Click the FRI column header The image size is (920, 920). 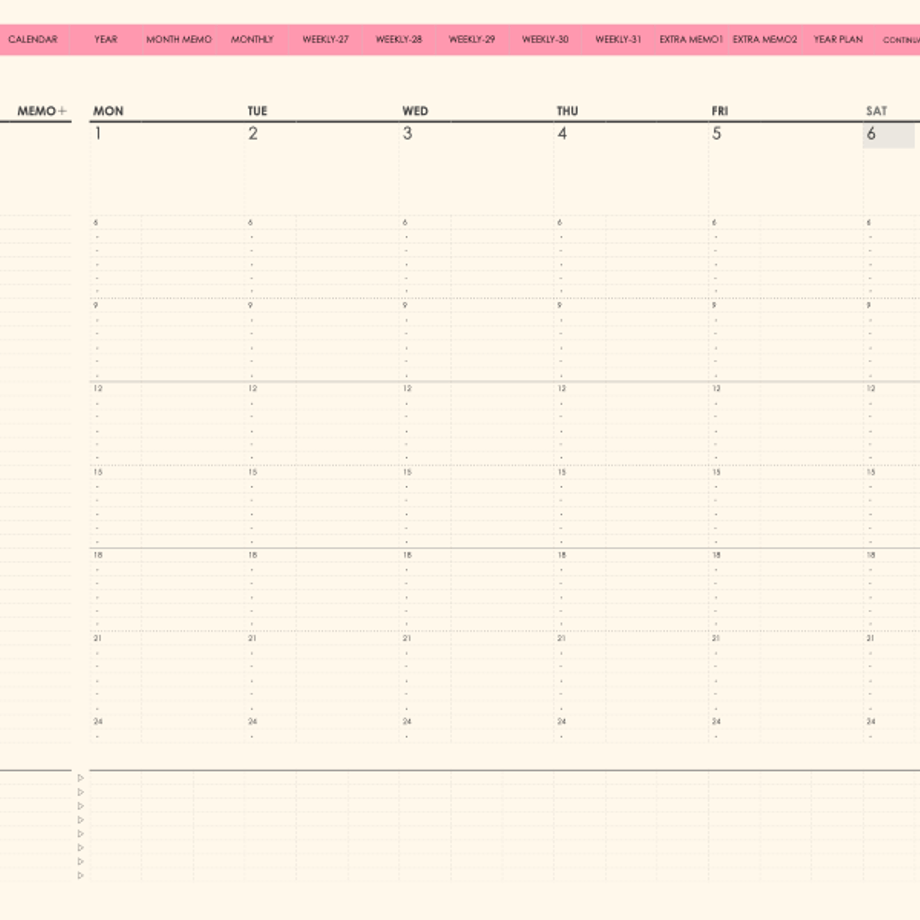tap(719, 111)
